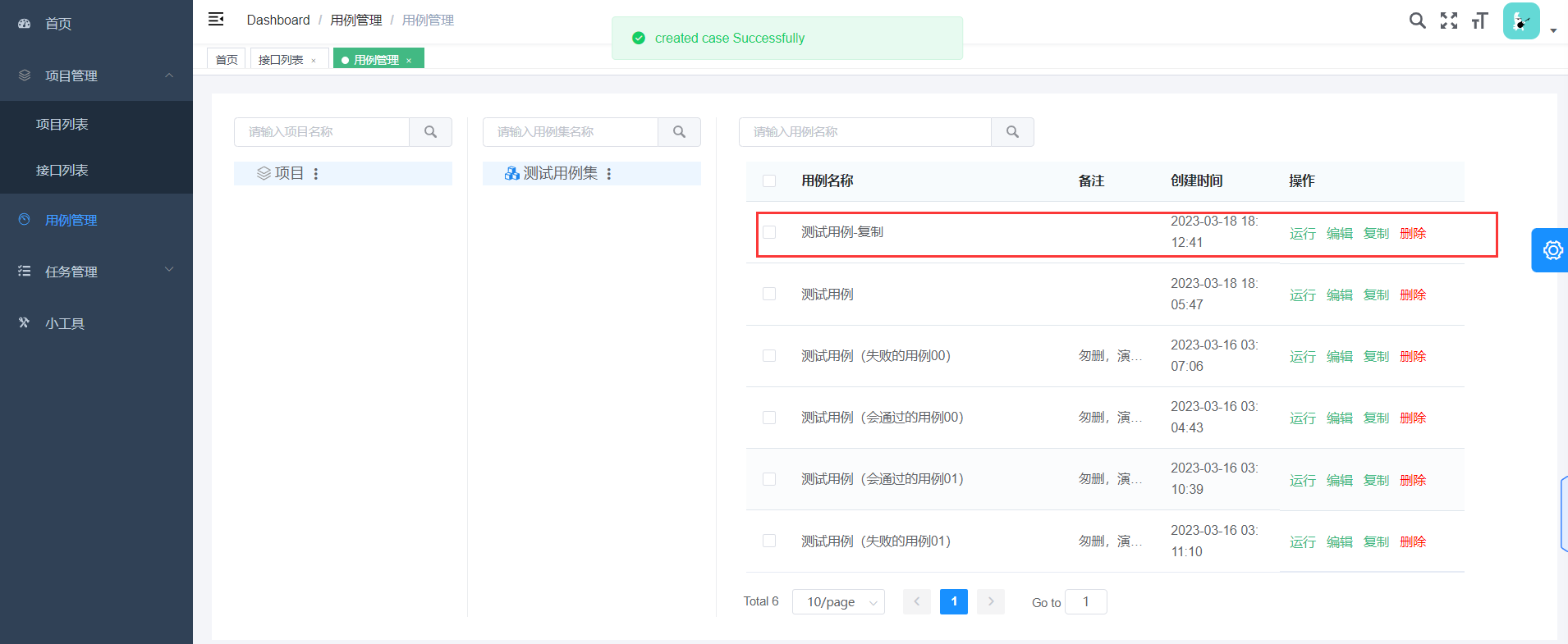Click Dashboard in the breadcrumb
Viewport: 1568px width, 644px height.
click(x=278, y=20)
